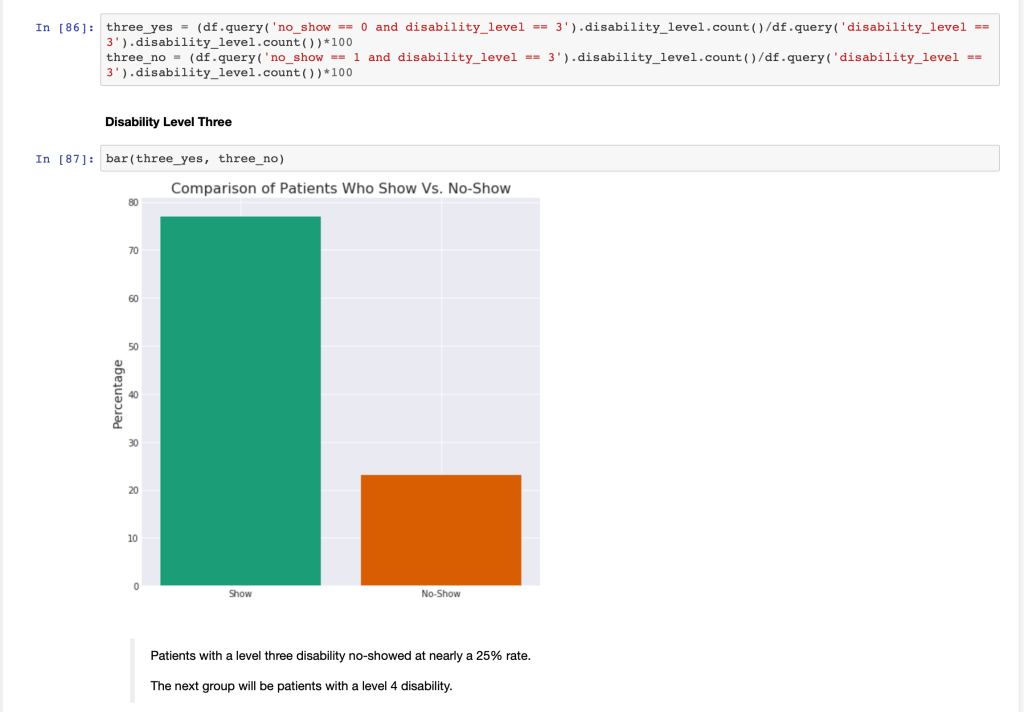
Task: Click the chart title Comparison of Patients
Action: [x=340, y=188]
